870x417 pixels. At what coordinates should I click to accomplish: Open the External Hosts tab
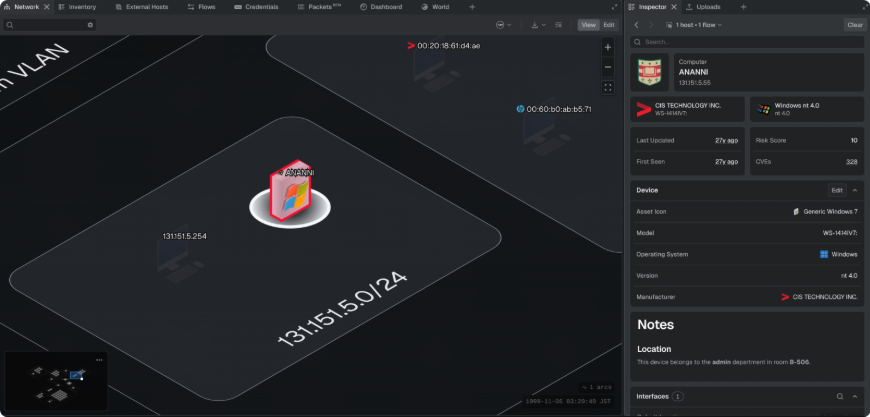[141, 7]
